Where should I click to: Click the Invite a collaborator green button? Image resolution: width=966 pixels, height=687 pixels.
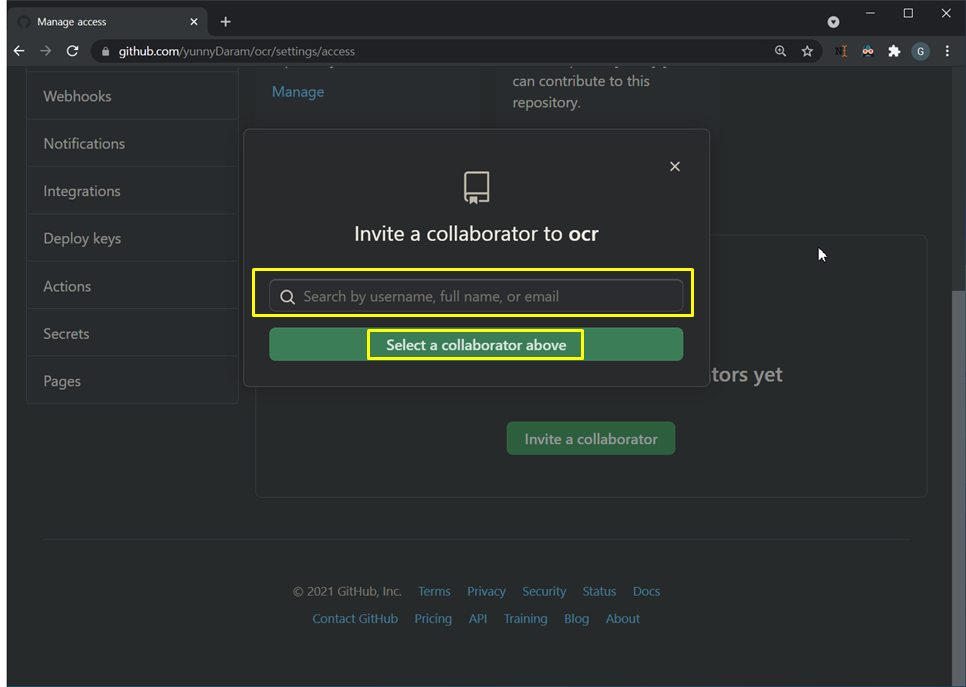pos(590,439)
